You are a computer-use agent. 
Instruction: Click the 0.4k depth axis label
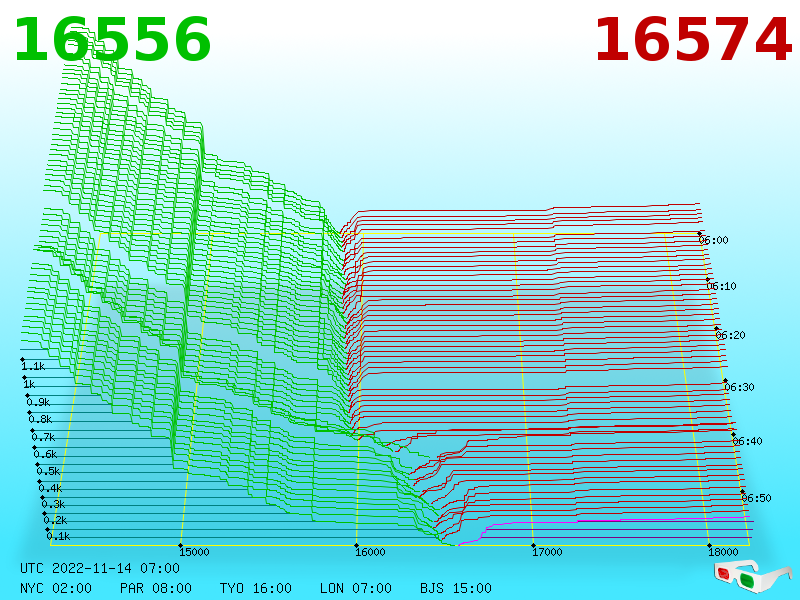click(x=50, y=488)
